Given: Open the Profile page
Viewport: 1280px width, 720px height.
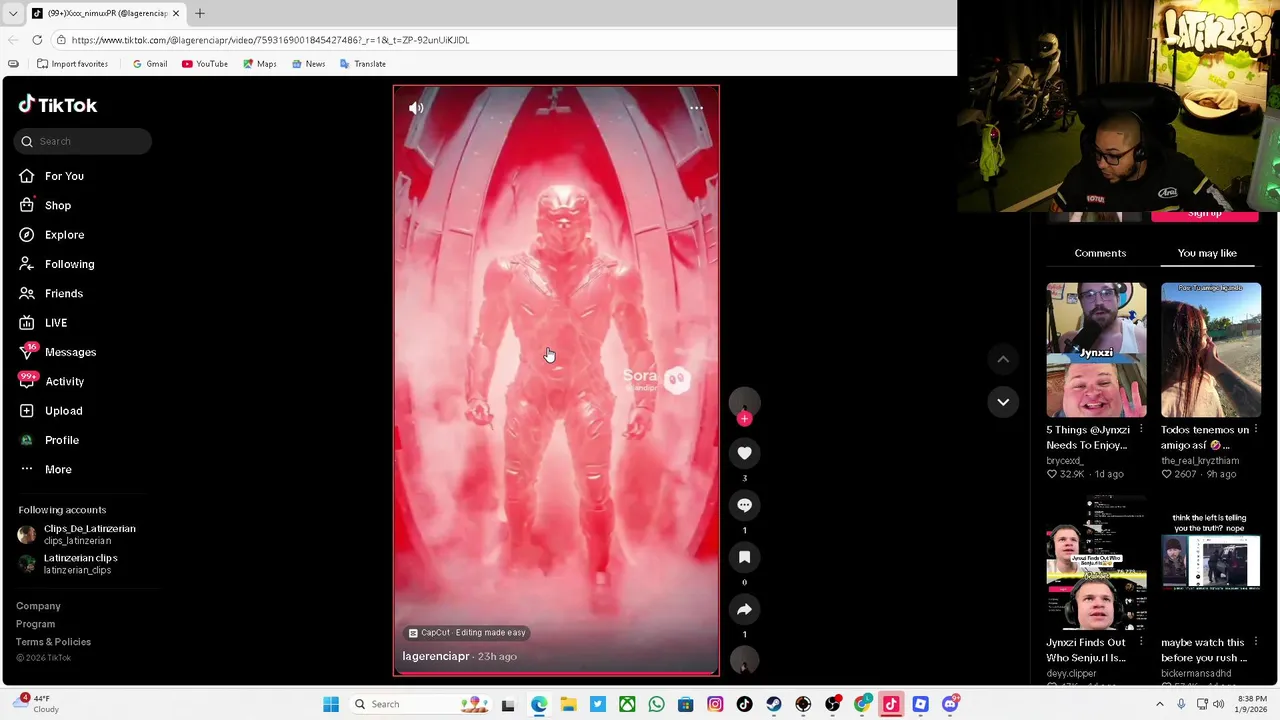Looking at the screenshot, I should (62, 440).
